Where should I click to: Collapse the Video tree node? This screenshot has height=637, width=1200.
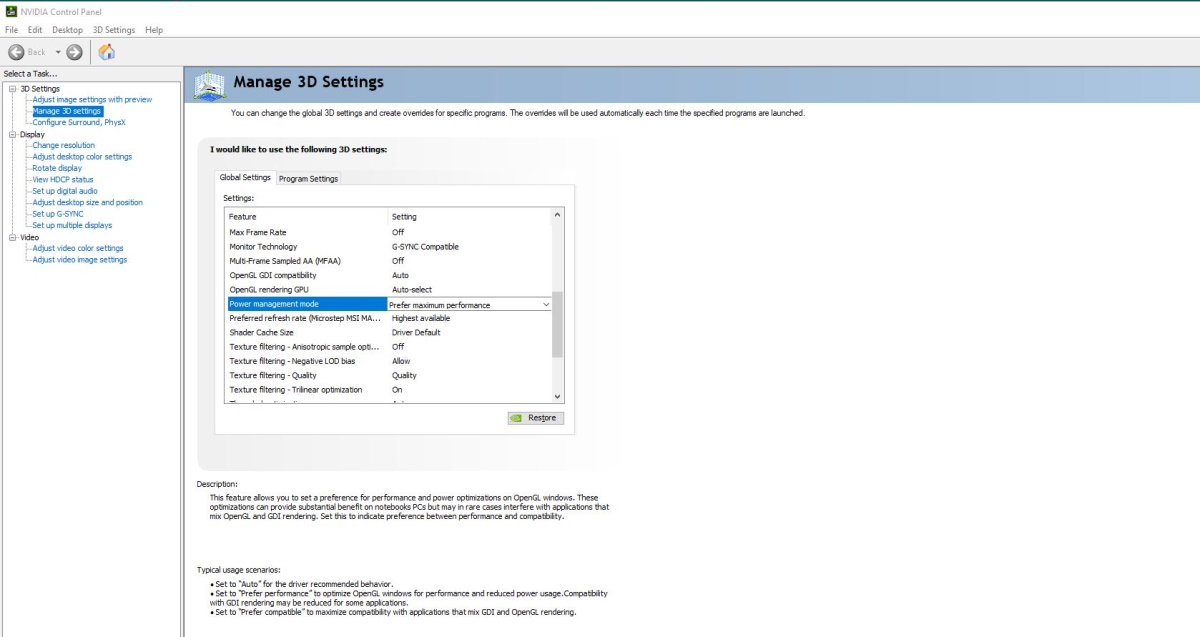pos(12,237)
